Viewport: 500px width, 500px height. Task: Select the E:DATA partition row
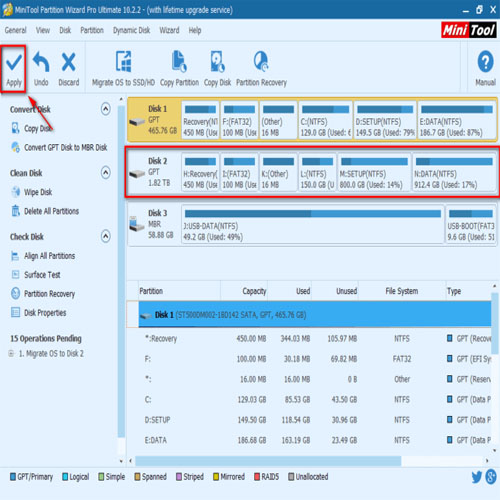tap(315, 440)
